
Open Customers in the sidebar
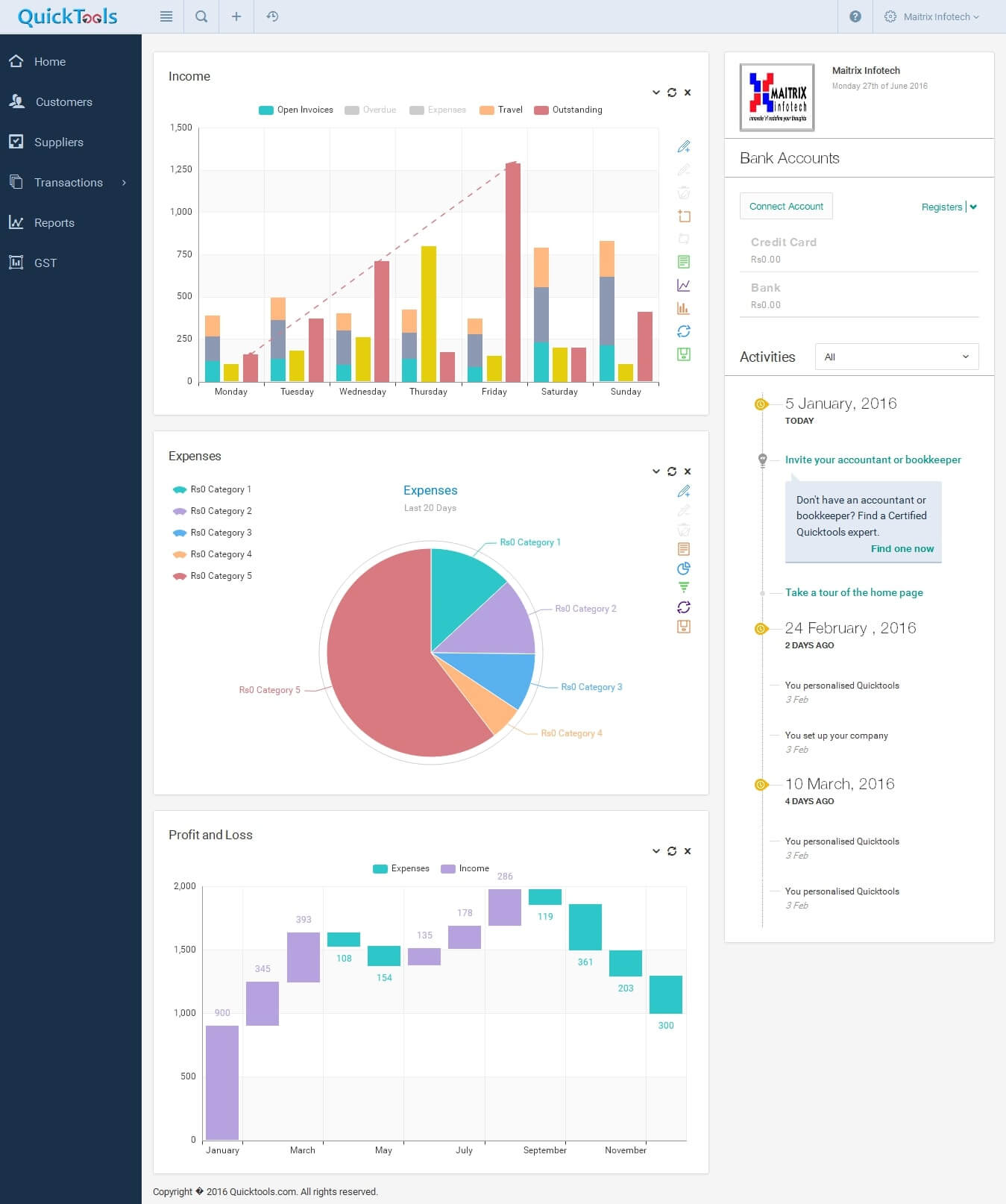pos(63,102)
